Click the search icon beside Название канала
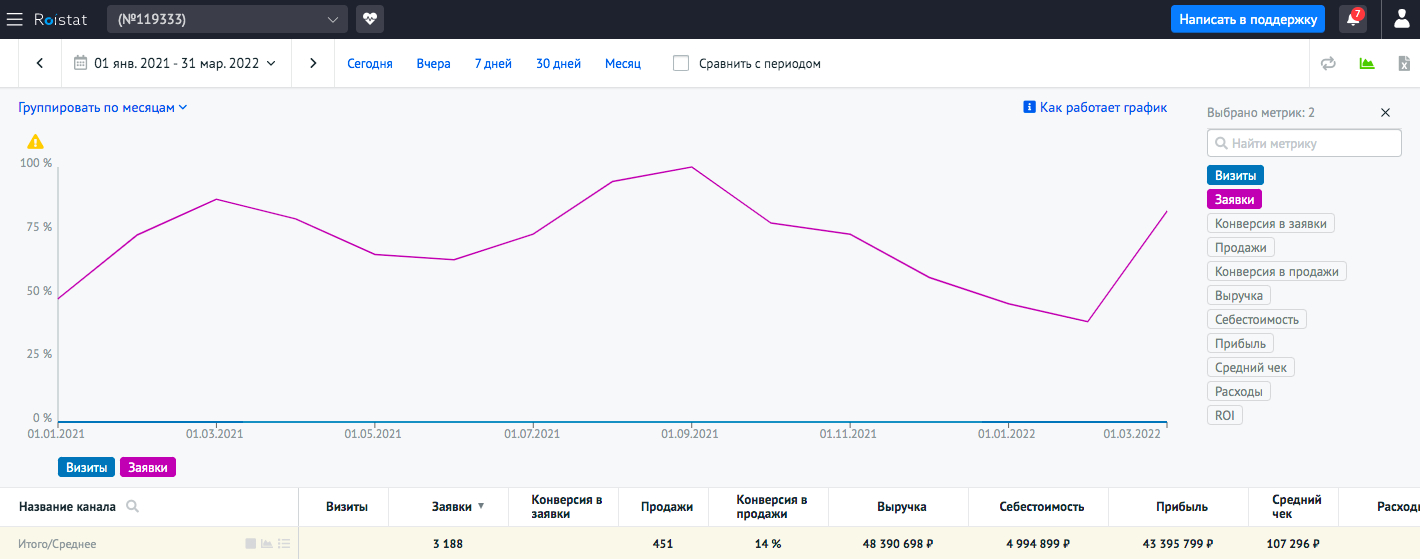 click(132, 507)
